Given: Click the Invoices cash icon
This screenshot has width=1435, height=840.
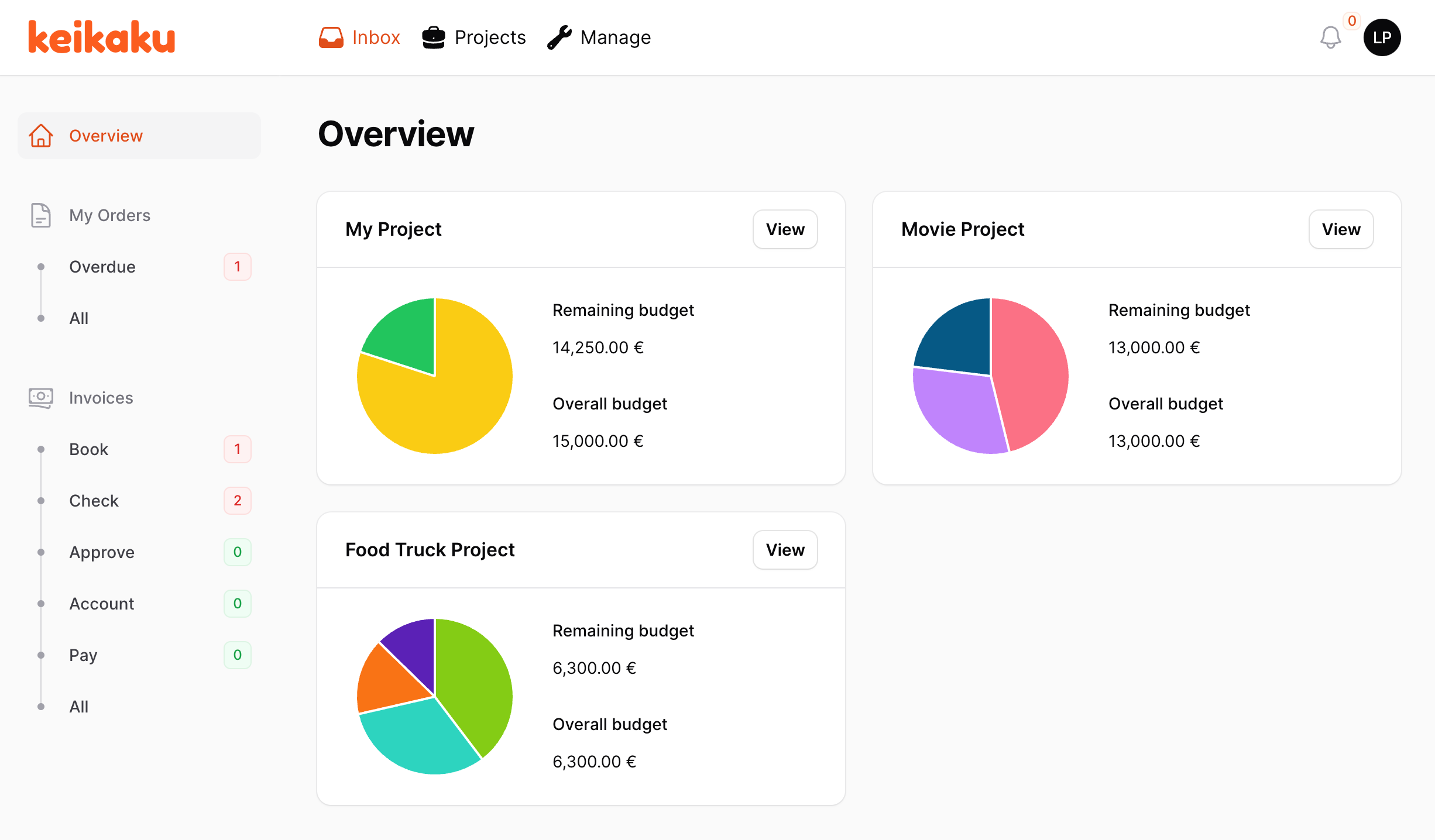Looking at the screenshot, I should coord(41,398).
